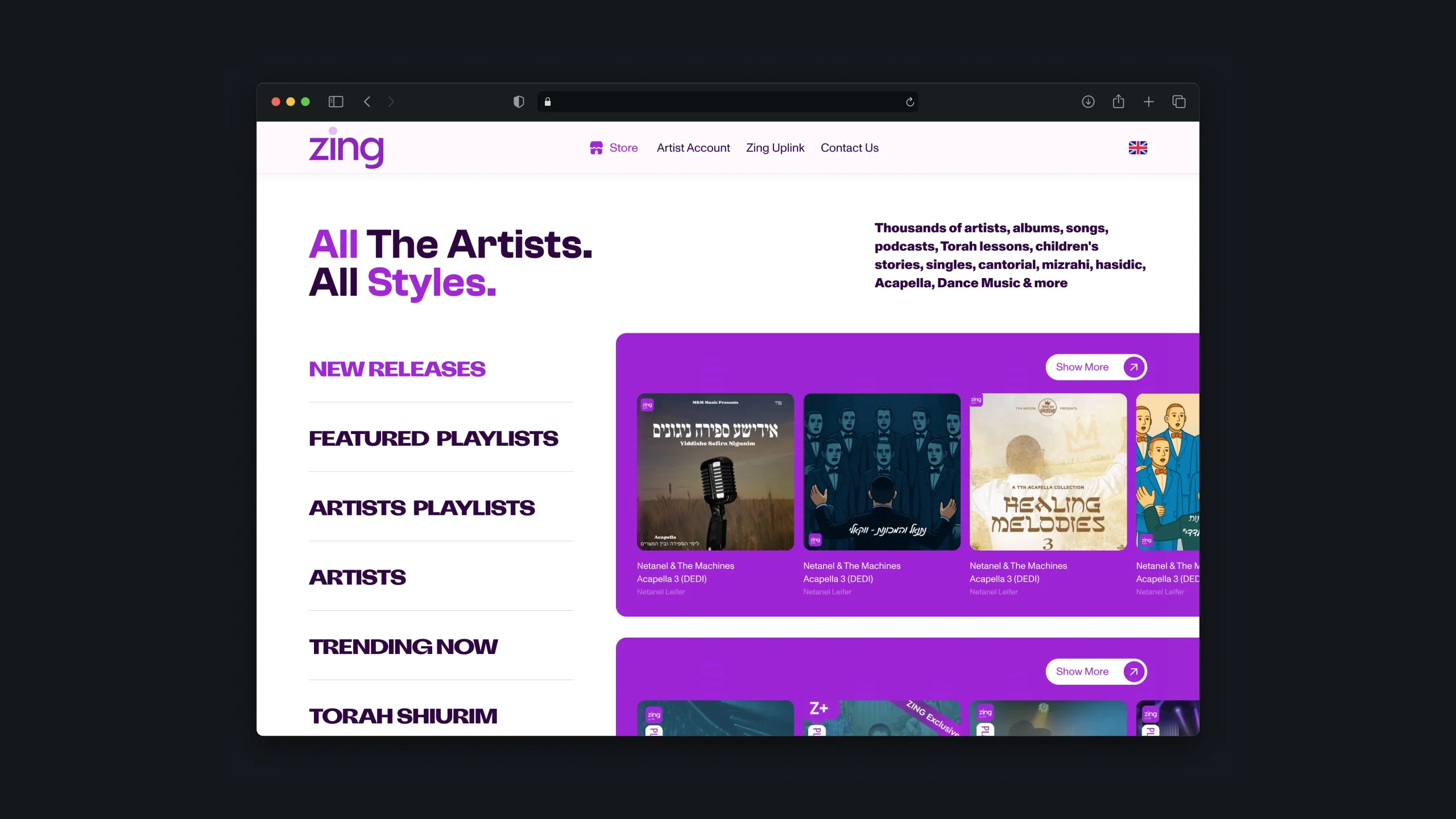
Task: Open the Contact Us page
Action: coord(850,148)
